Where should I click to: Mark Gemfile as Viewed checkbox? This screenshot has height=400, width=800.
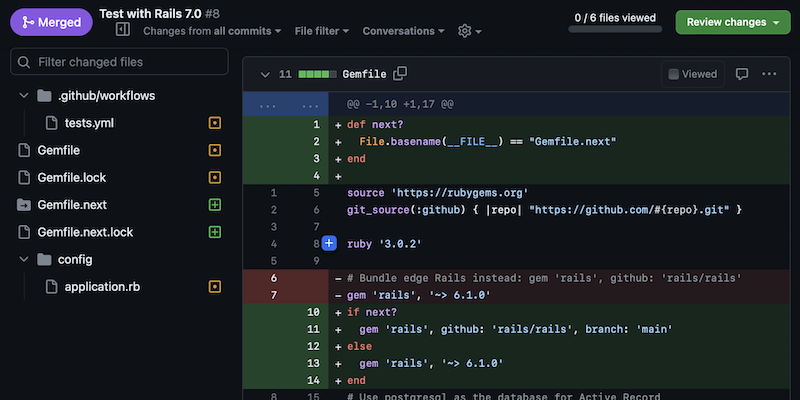point(673,74)
